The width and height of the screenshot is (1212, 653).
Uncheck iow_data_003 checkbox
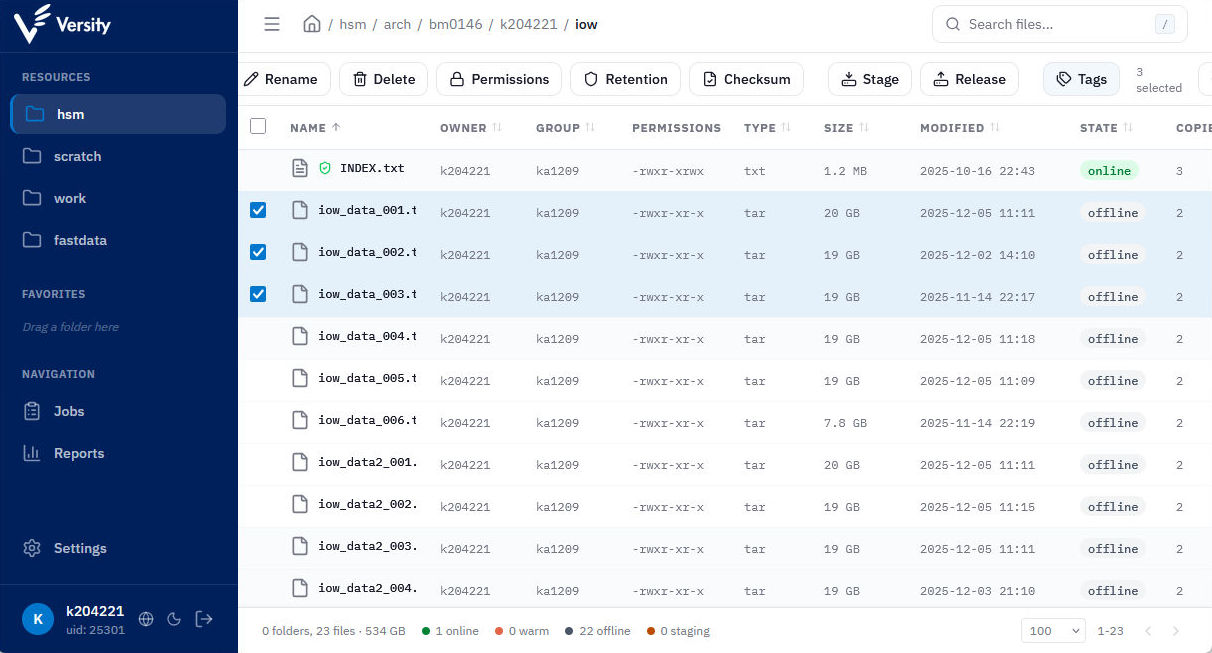(x=258, y=294)
